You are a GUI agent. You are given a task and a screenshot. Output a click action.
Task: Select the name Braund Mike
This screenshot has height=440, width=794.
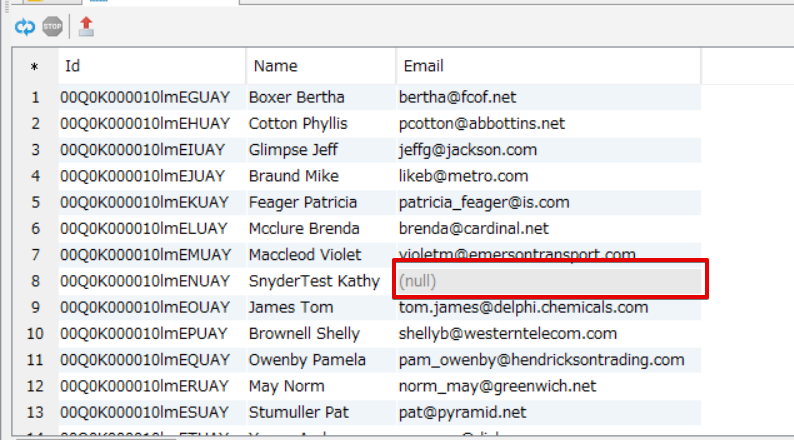(294, 176)
